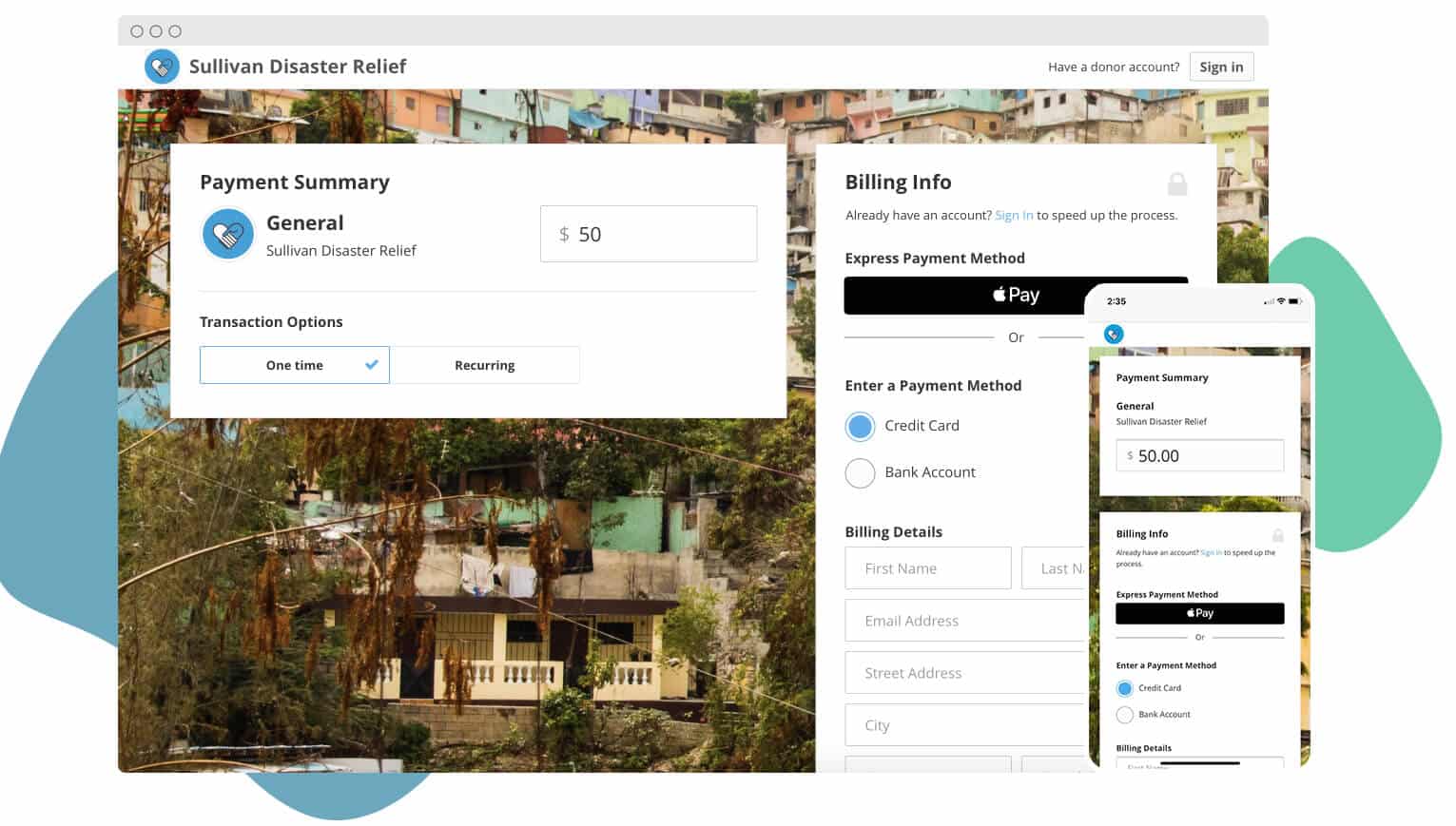
Task: Choose Credit Card in mobile preview
Action: (x=1125, y=688)
